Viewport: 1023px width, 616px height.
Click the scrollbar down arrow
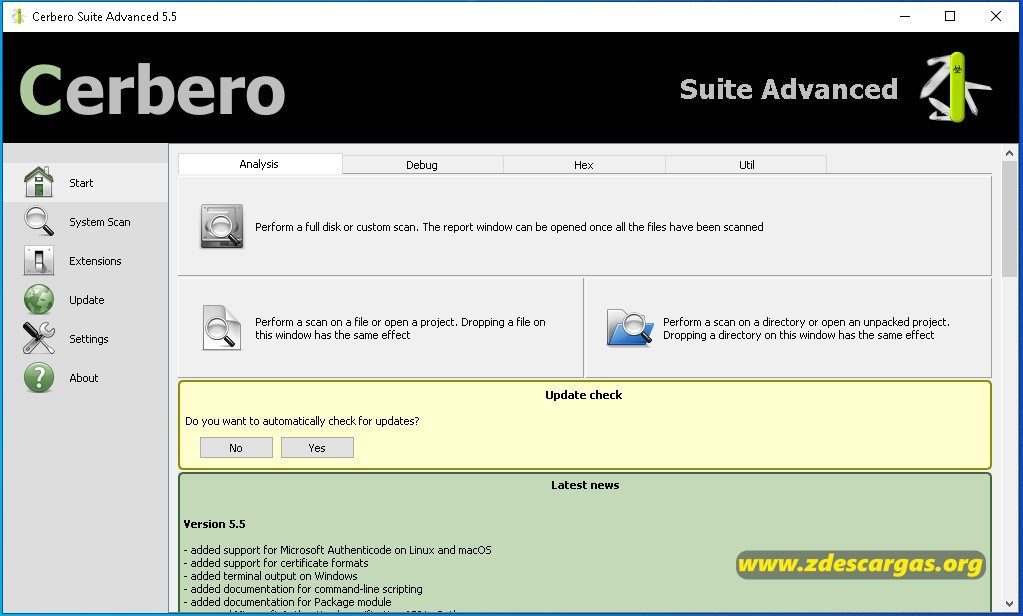point(1009,604)
